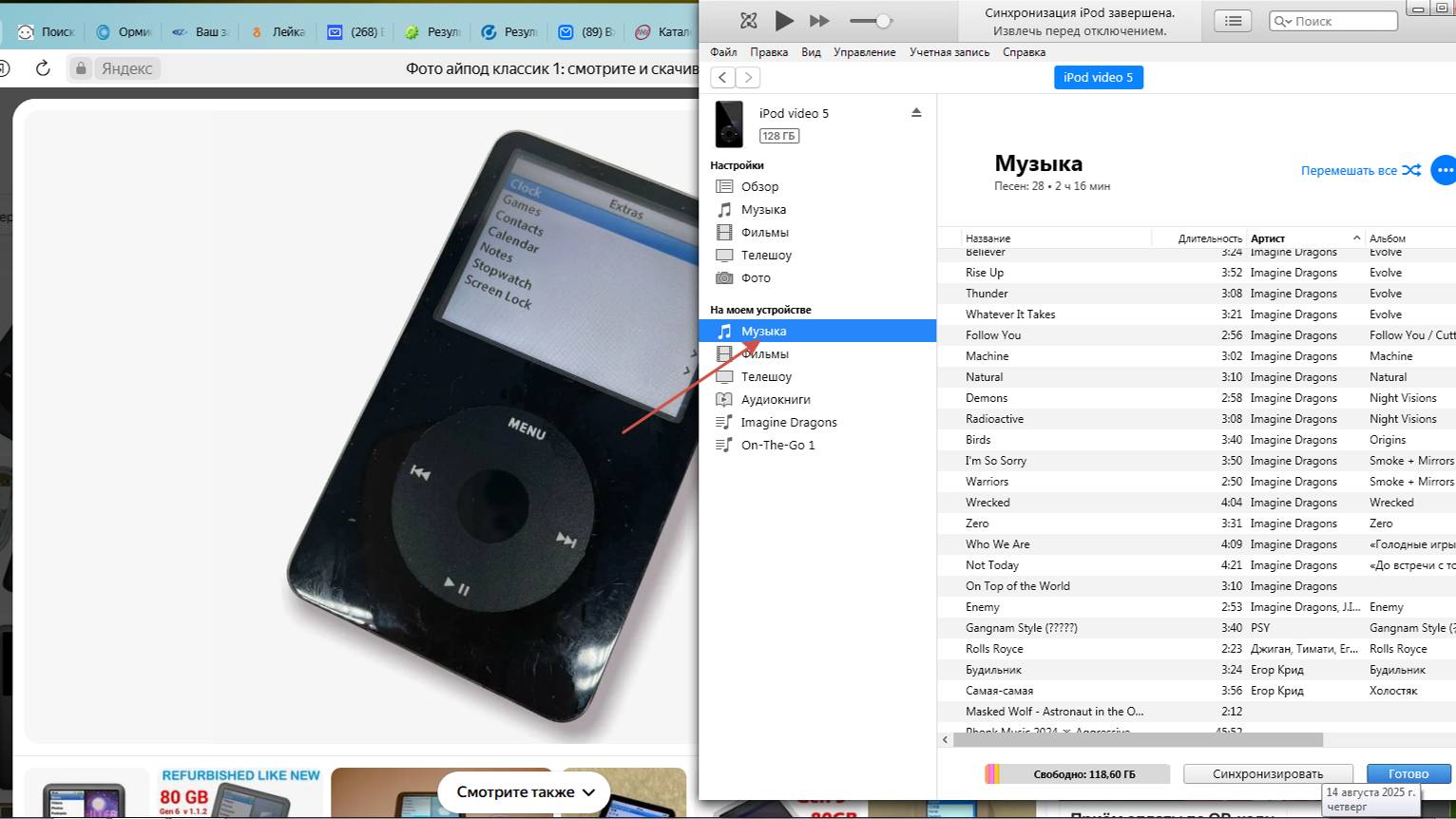Screen dimensions: 1456x819
Task: Focus the iTunes Поиск search field
Action: [1333, 21]
